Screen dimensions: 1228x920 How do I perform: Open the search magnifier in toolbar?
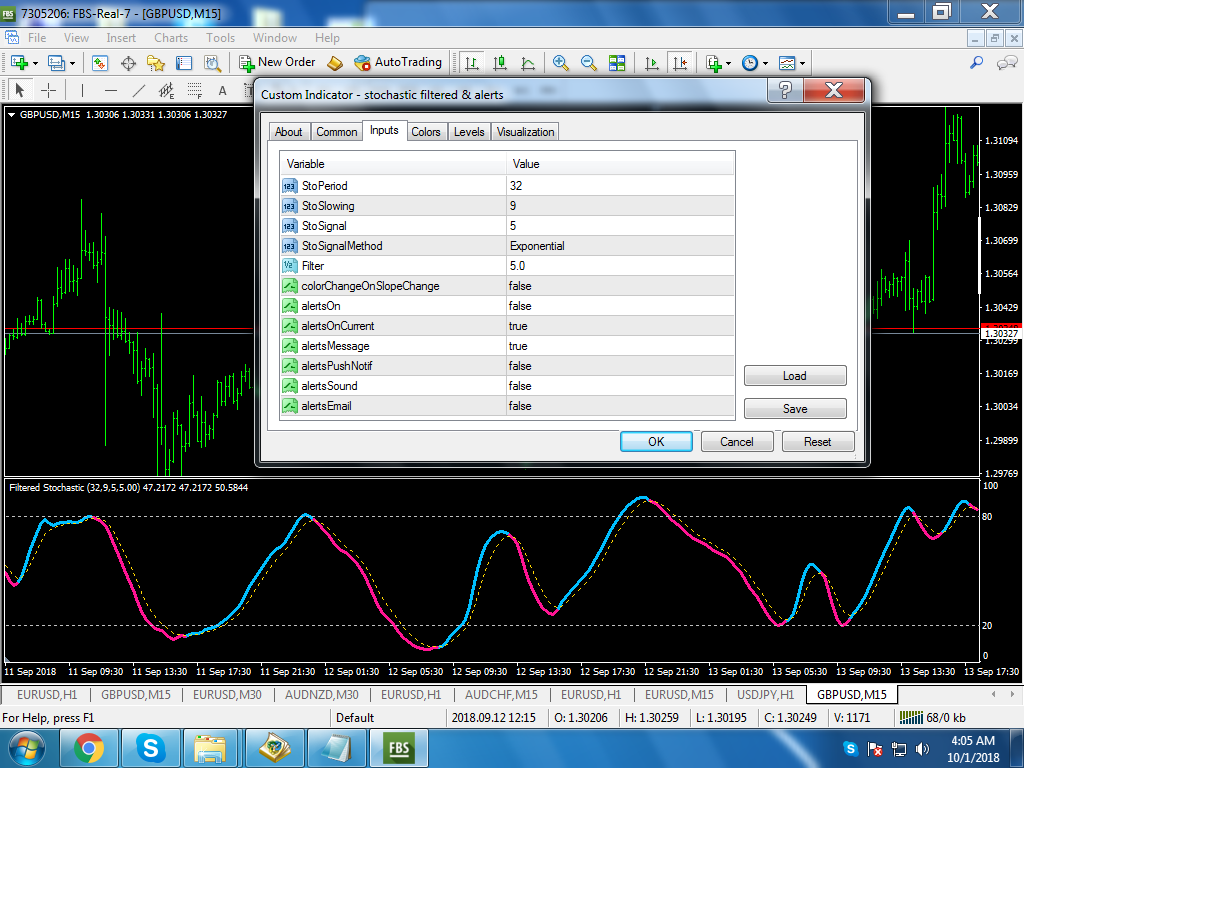click(x=977, y=63)
